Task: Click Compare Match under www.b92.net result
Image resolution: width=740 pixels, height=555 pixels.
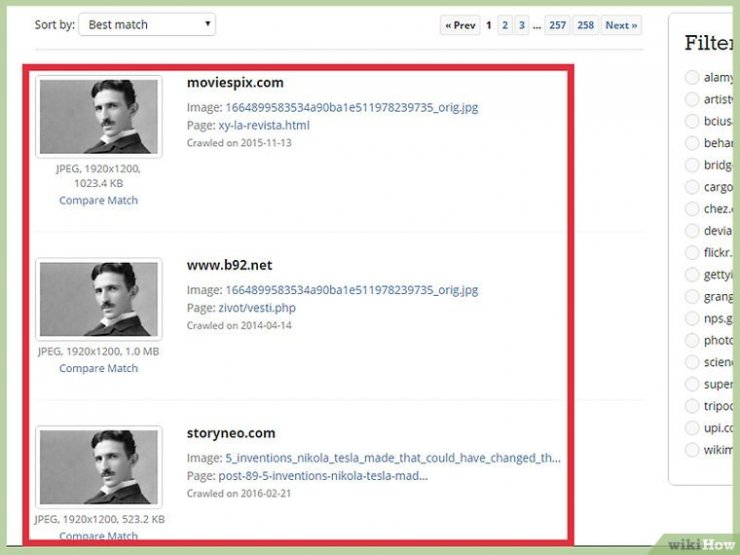Action: (99, 368)
